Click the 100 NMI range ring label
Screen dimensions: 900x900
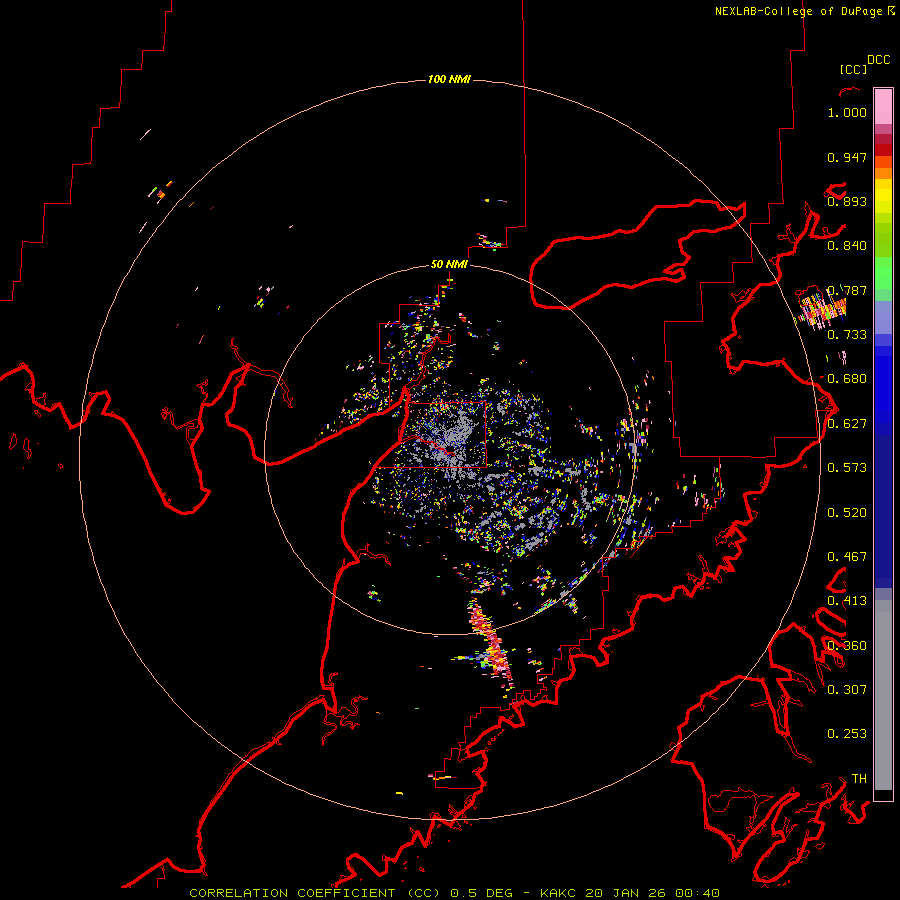pos(449,79)
